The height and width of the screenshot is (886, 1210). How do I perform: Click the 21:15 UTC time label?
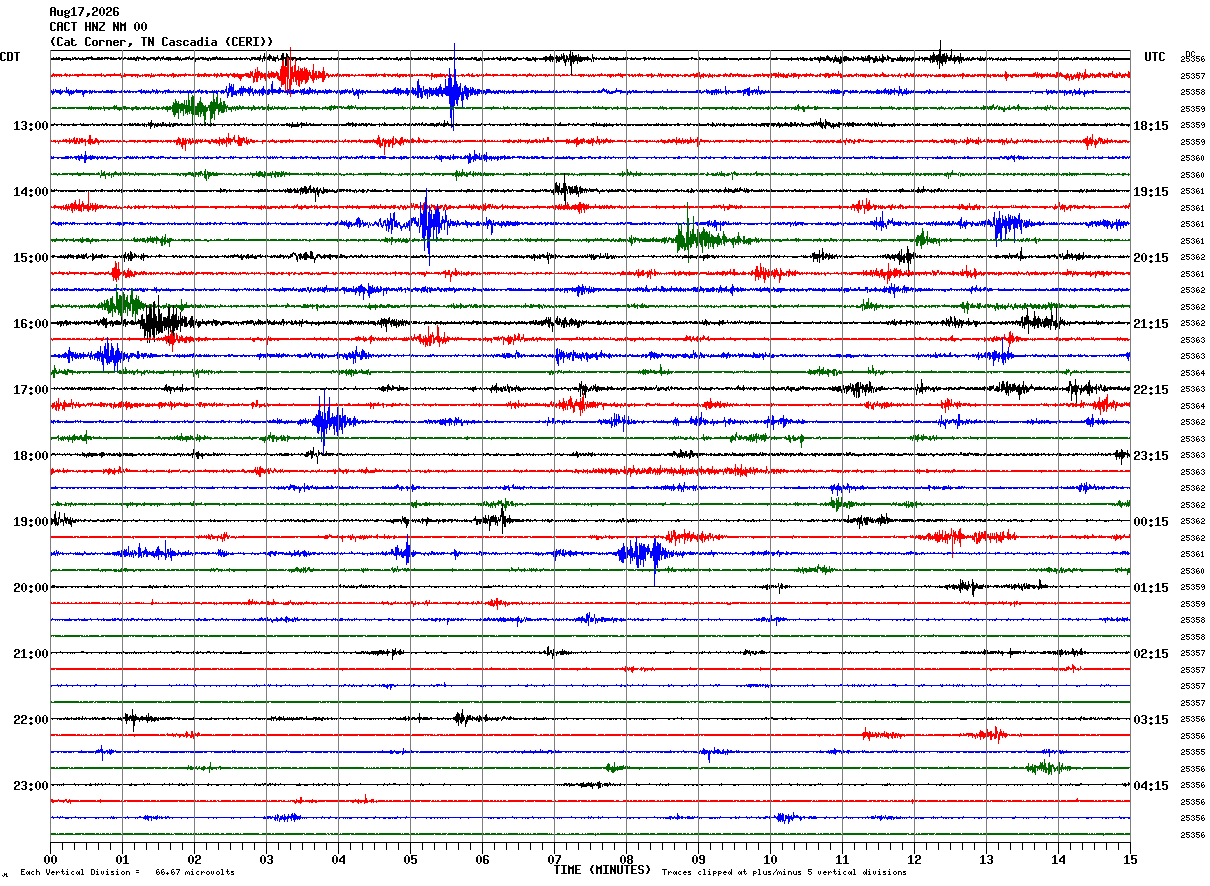coord(1151,324)
